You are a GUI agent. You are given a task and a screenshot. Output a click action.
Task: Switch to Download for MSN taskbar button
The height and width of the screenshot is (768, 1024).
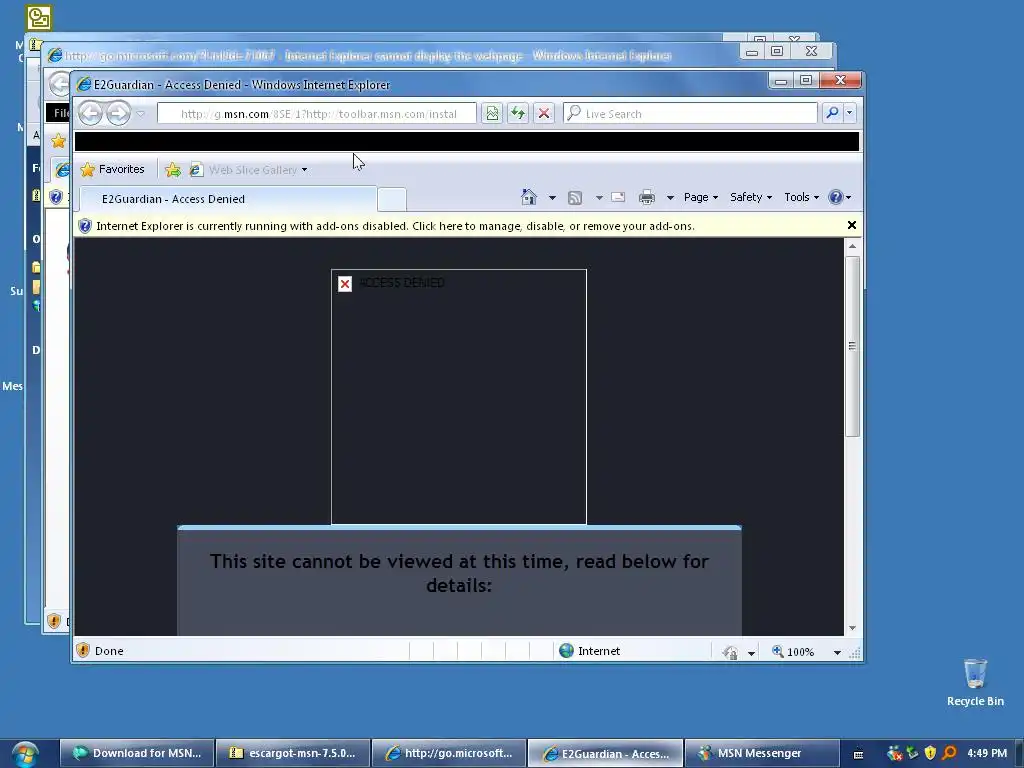(137, 753)
